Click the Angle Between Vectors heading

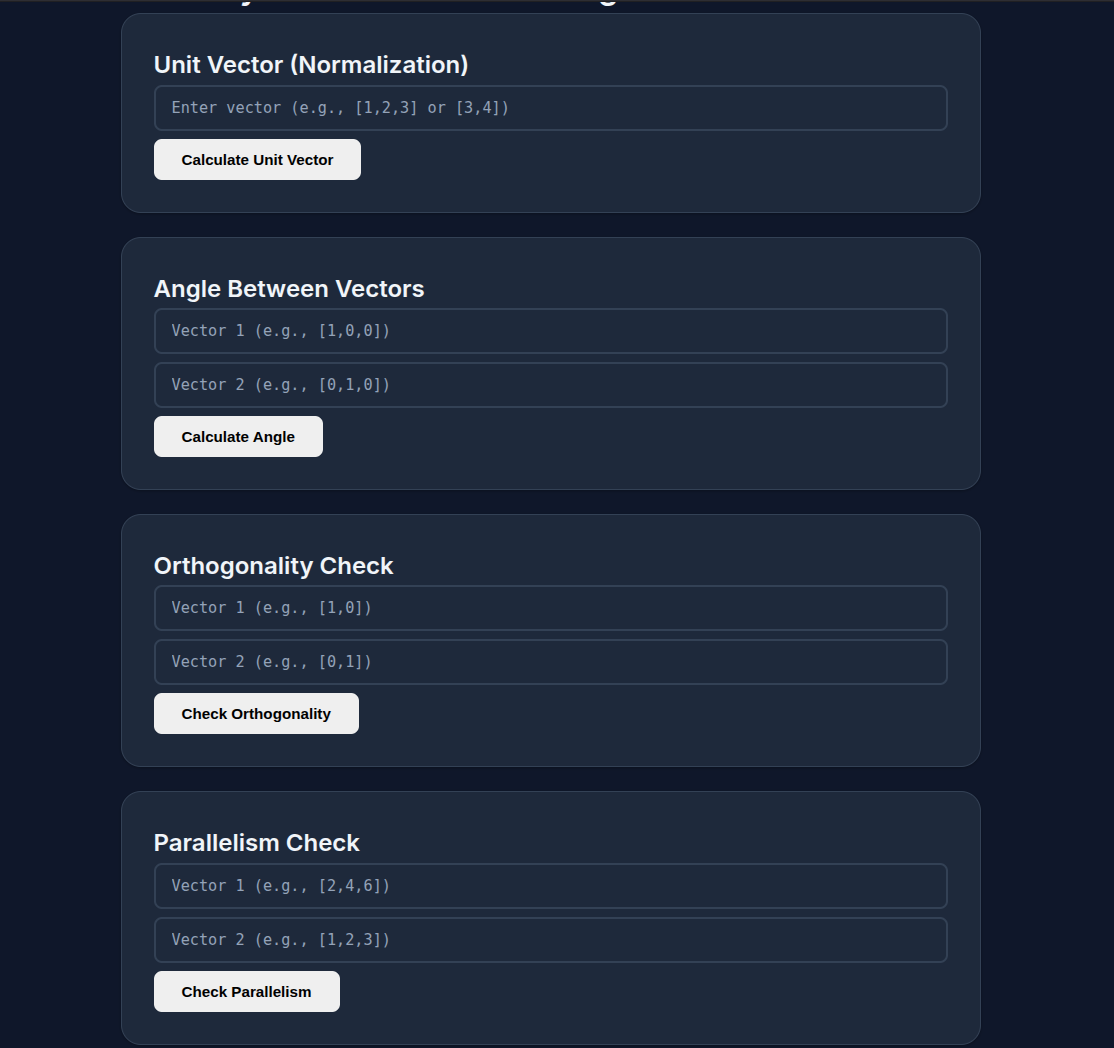click(289, 289)
